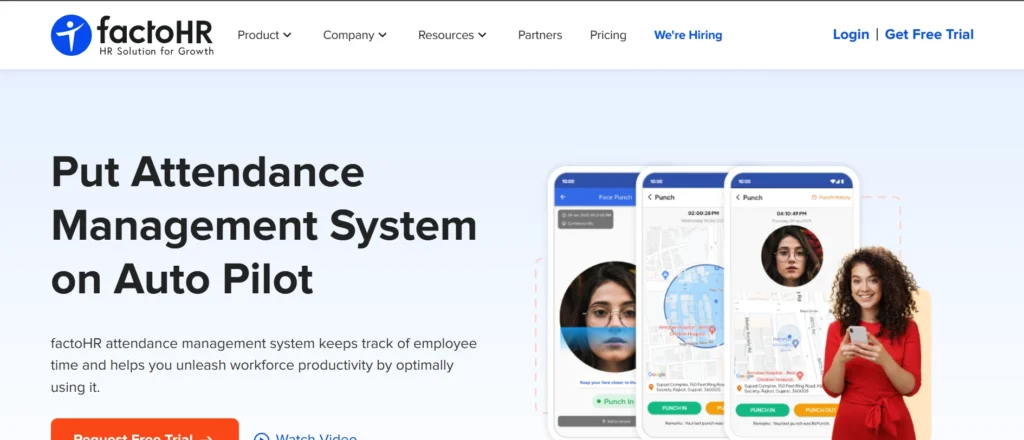
Task: Click the Watch Video link
Action: [316, 436]
